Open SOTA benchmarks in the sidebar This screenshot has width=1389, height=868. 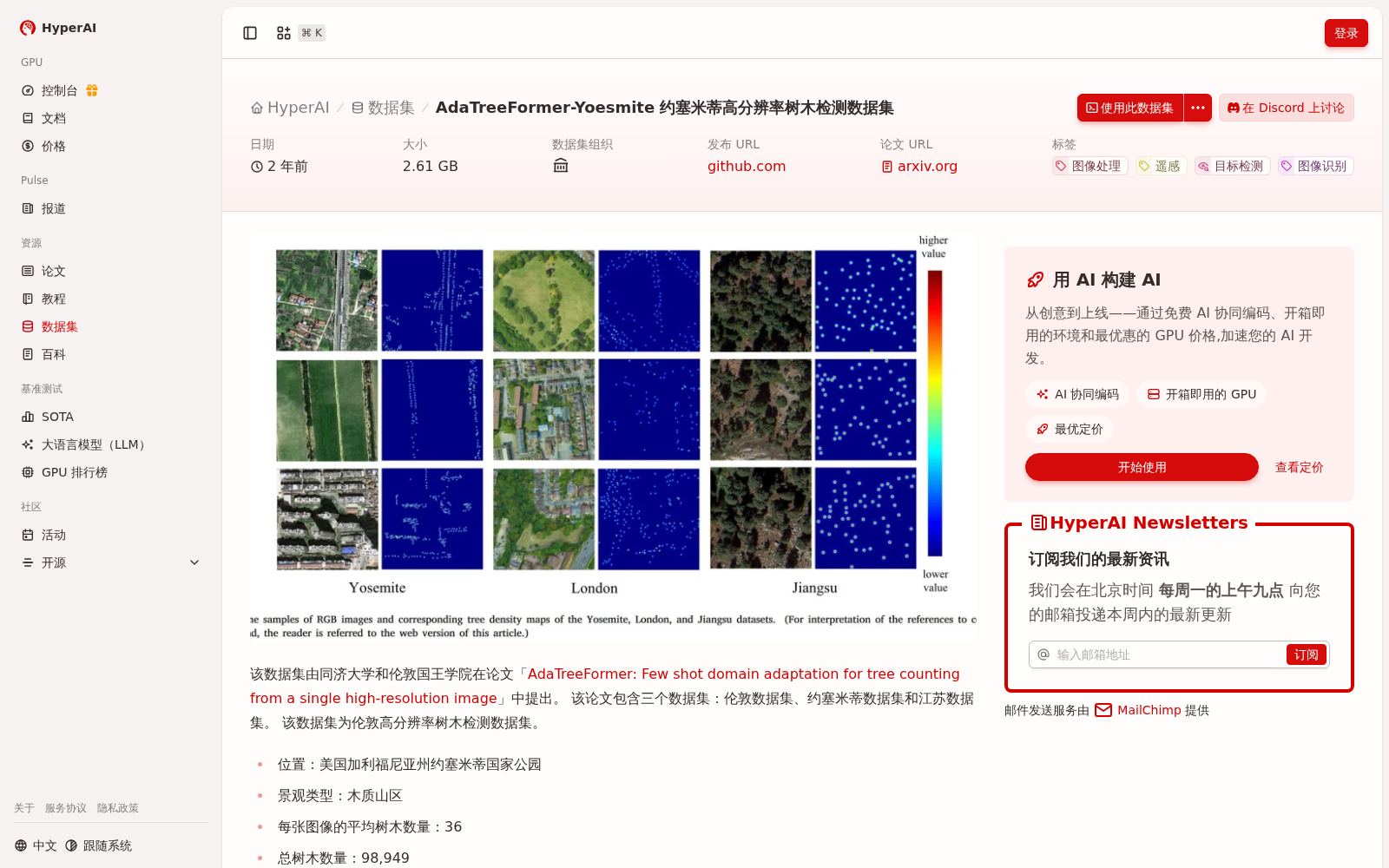coord(57,417)
